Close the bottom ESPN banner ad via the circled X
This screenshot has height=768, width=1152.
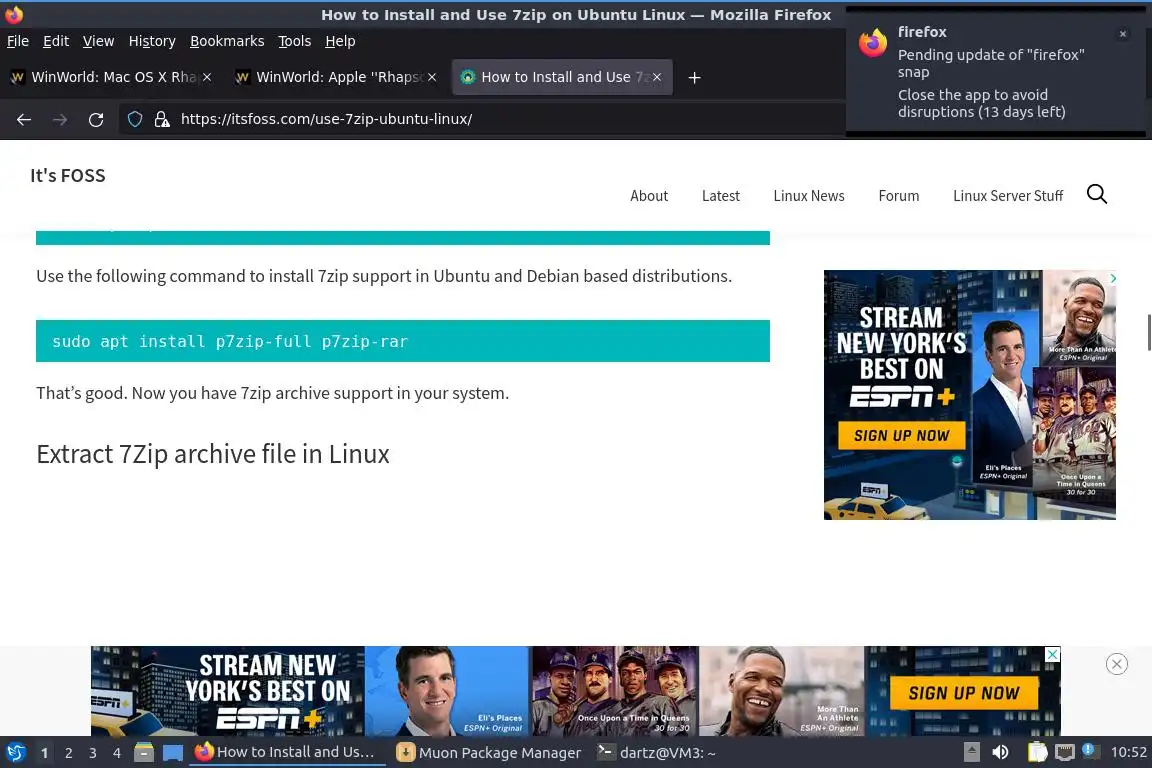(1117, 664)
